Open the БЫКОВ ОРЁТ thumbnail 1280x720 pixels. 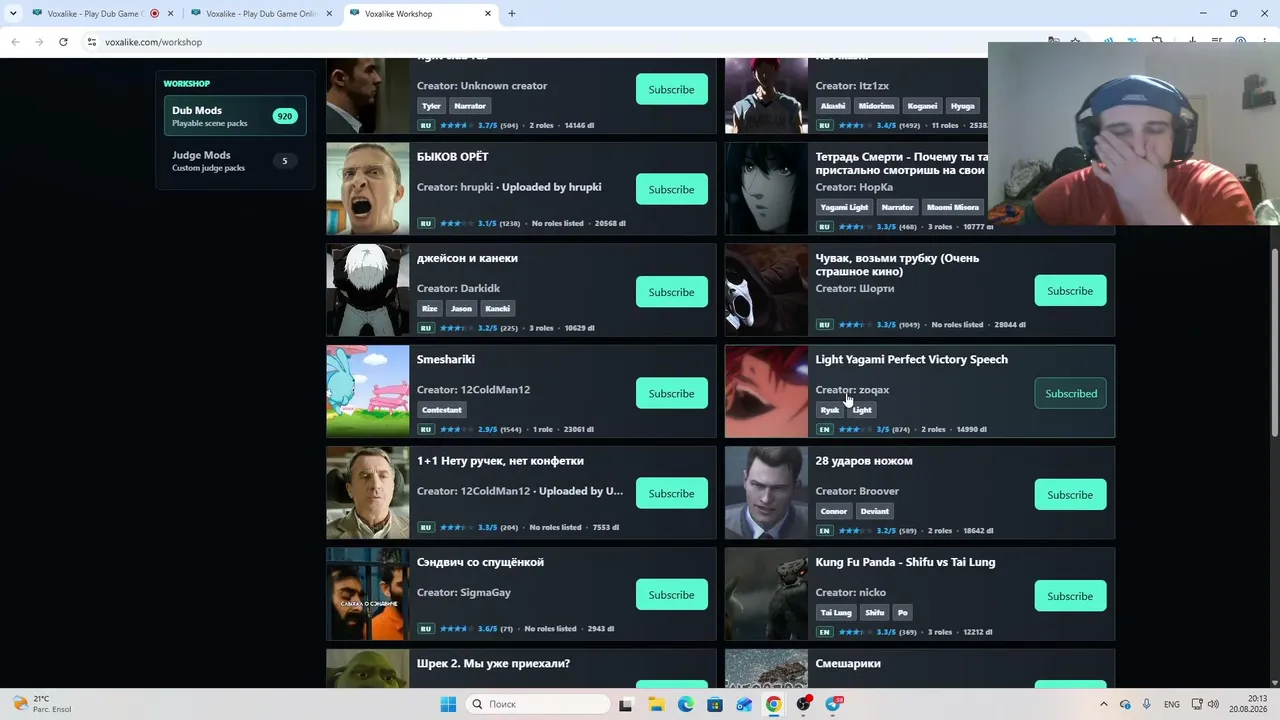point(368,189)
